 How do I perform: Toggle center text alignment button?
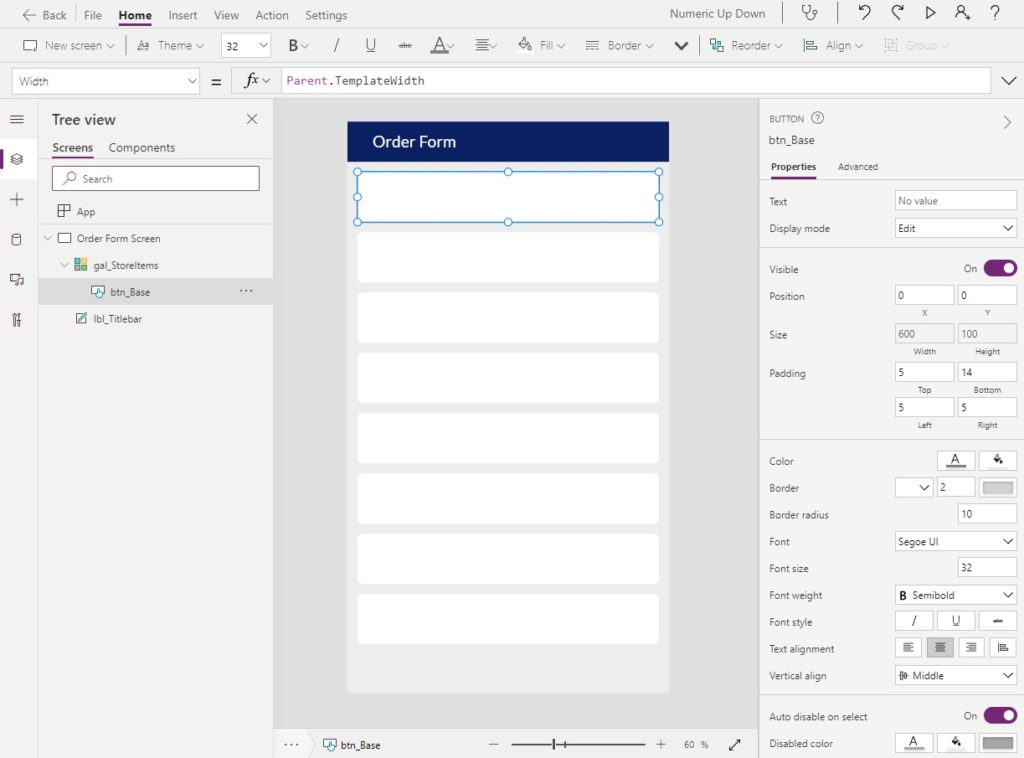coord(940,648)
